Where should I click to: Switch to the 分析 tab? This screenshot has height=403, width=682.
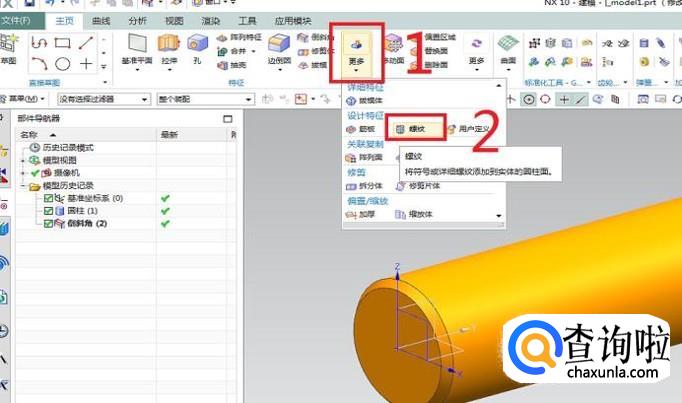138,20
